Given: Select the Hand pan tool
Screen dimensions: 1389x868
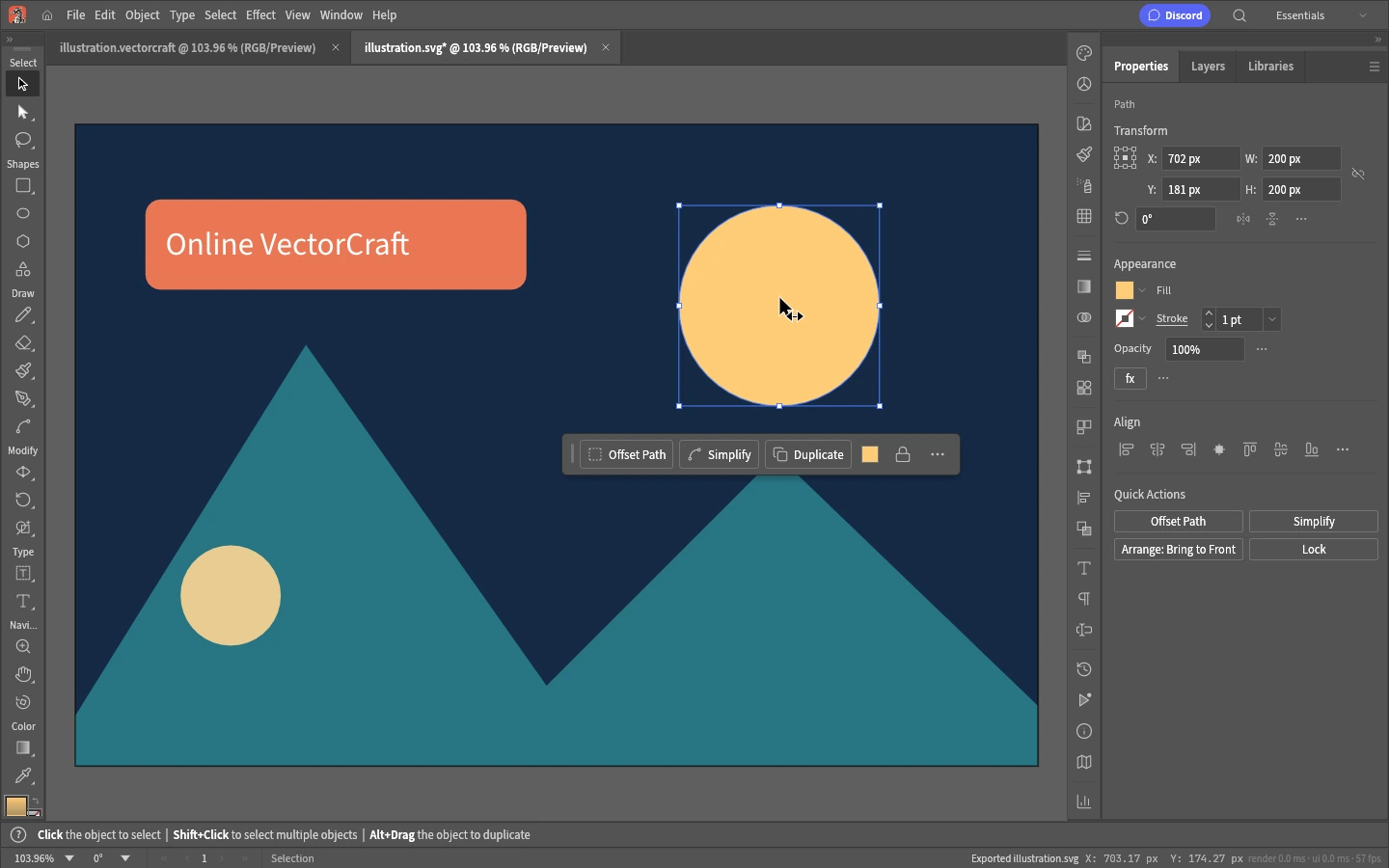Looking at the screenshot, I should [x=23, y=674].
